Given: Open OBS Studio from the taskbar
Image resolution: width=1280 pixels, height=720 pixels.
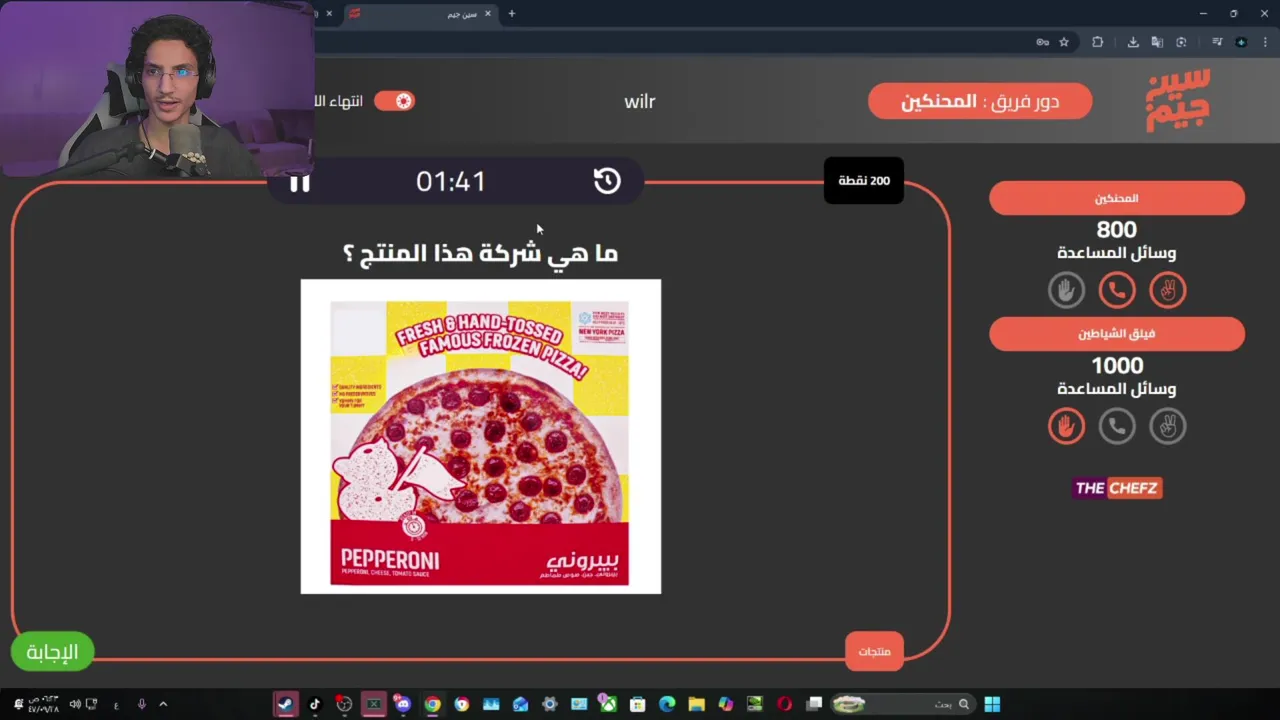Looking at the screenshot, I should click(x=344, y=704).
